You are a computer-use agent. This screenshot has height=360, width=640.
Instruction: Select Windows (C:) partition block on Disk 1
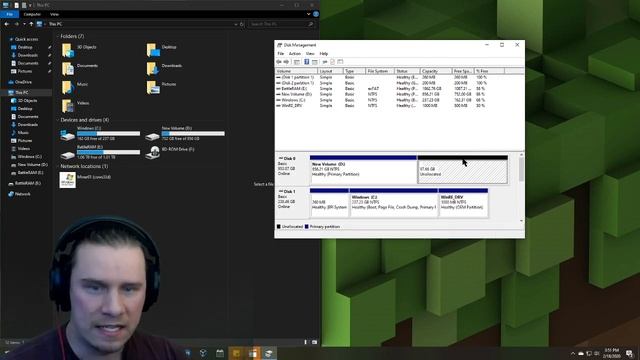394,203
